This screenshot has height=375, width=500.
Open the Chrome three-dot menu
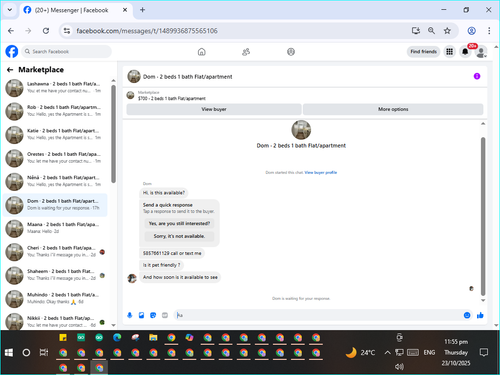pyautogui.click(x=489, y=31)
